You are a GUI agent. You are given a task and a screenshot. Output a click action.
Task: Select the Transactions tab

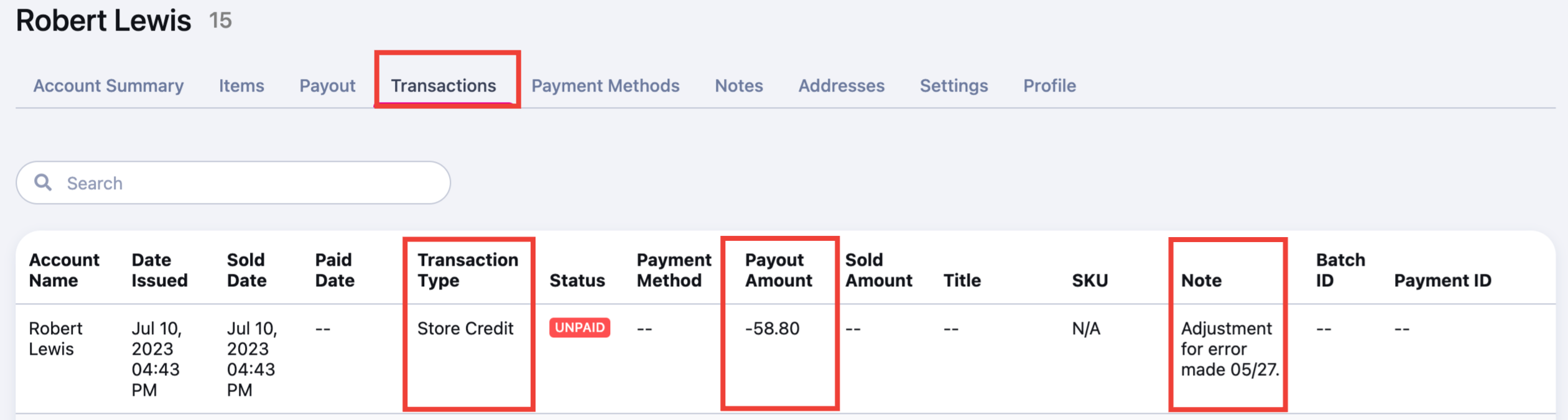tap(443, 86)
